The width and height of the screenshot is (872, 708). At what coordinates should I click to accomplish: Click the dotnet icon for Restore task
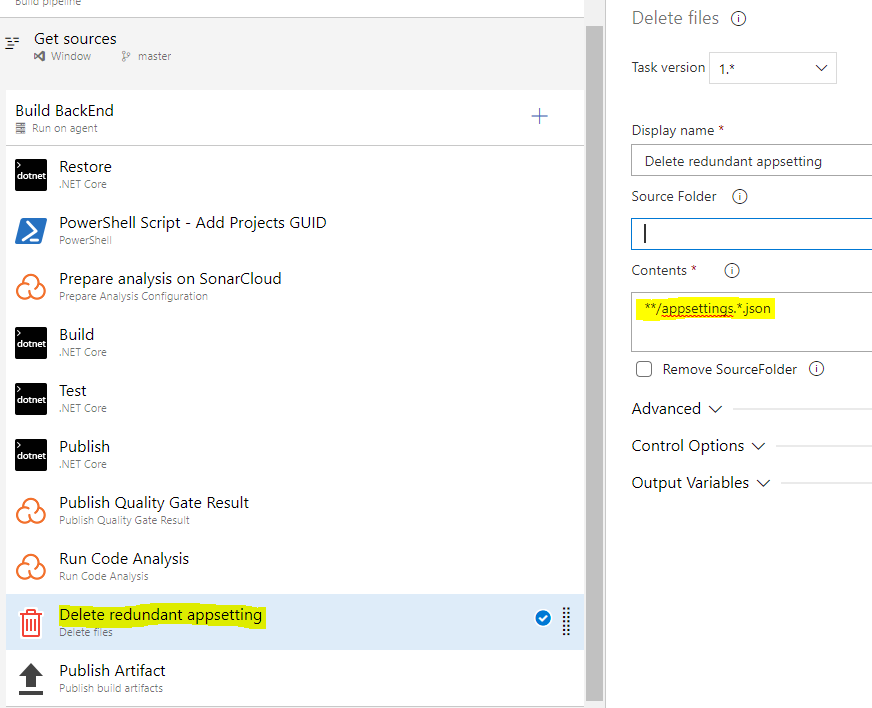(31, 175)
